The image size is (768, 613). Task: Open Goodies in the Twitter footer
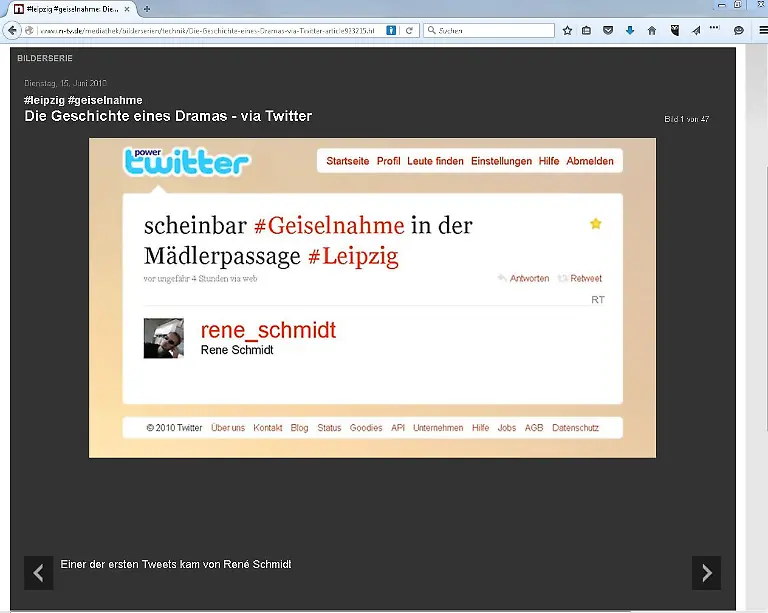(x=366, y=427)
